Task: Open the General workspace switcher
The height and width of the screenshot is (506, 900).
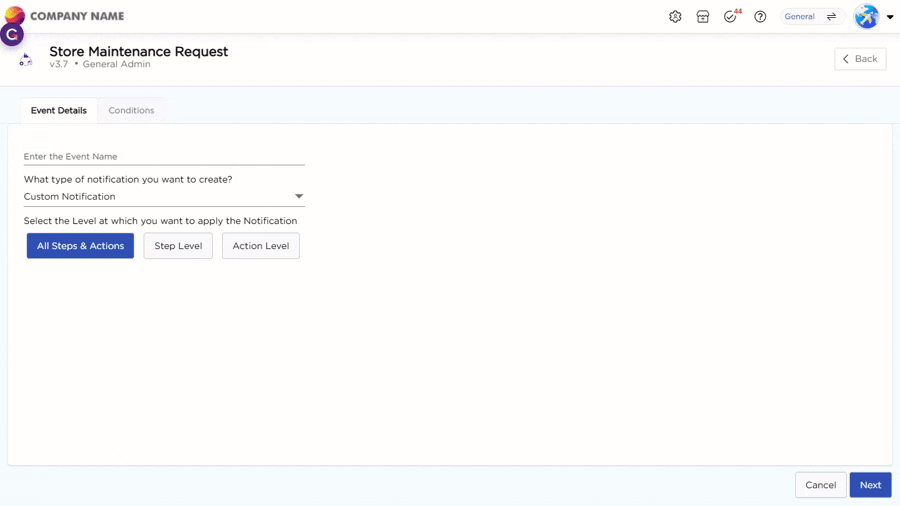Action: pos(800,17)
